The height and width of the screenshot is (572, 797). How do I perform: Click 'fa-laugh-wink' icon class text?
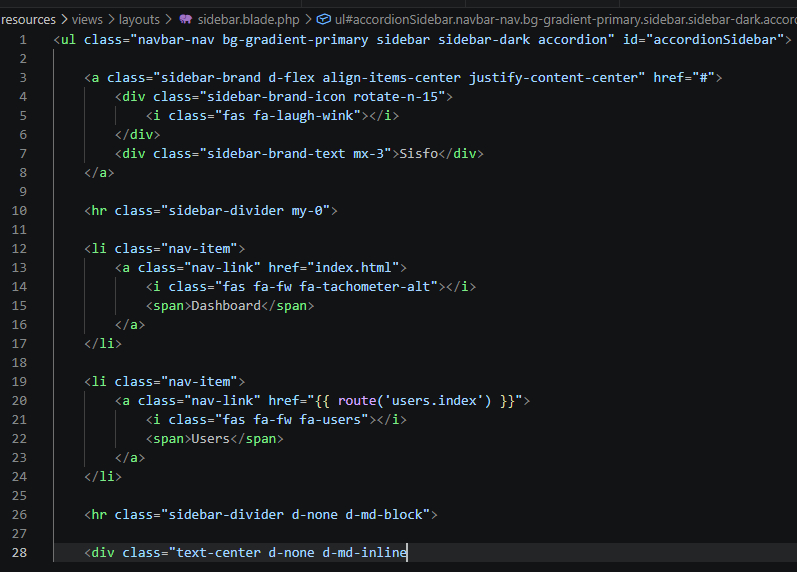(303, 116)
